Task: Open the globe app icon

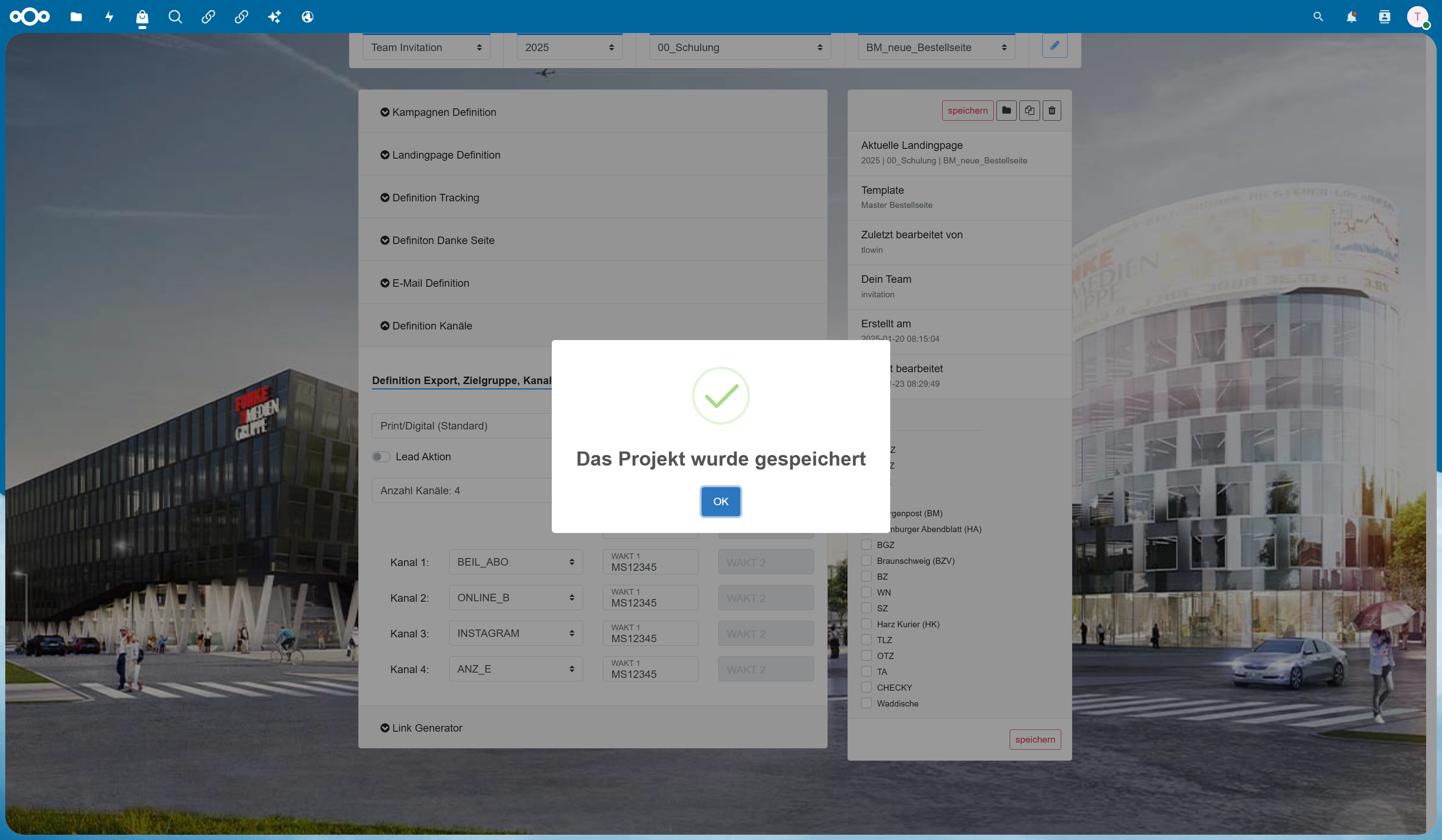Action: click(307, 17)
